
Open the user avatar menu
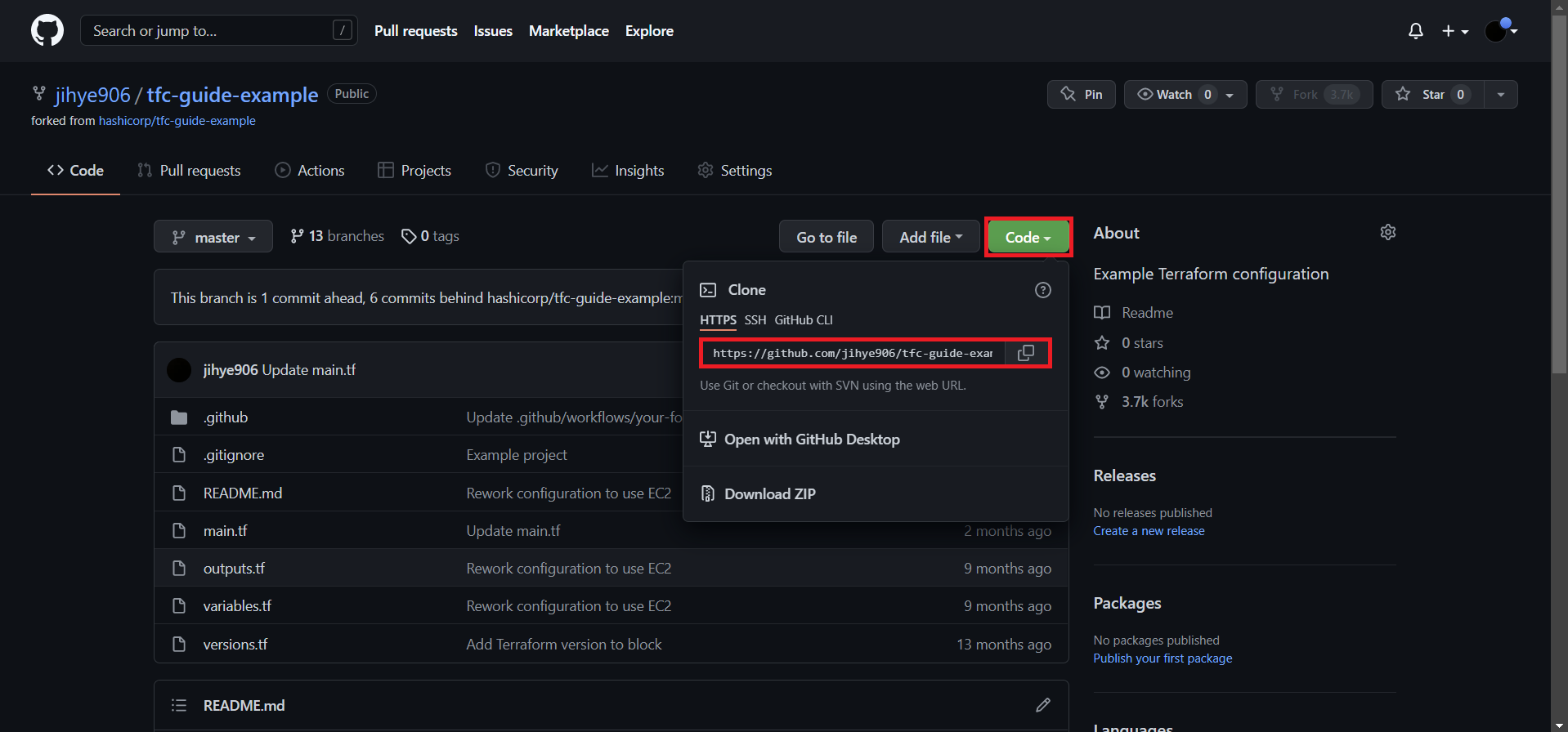[1501, 31]
